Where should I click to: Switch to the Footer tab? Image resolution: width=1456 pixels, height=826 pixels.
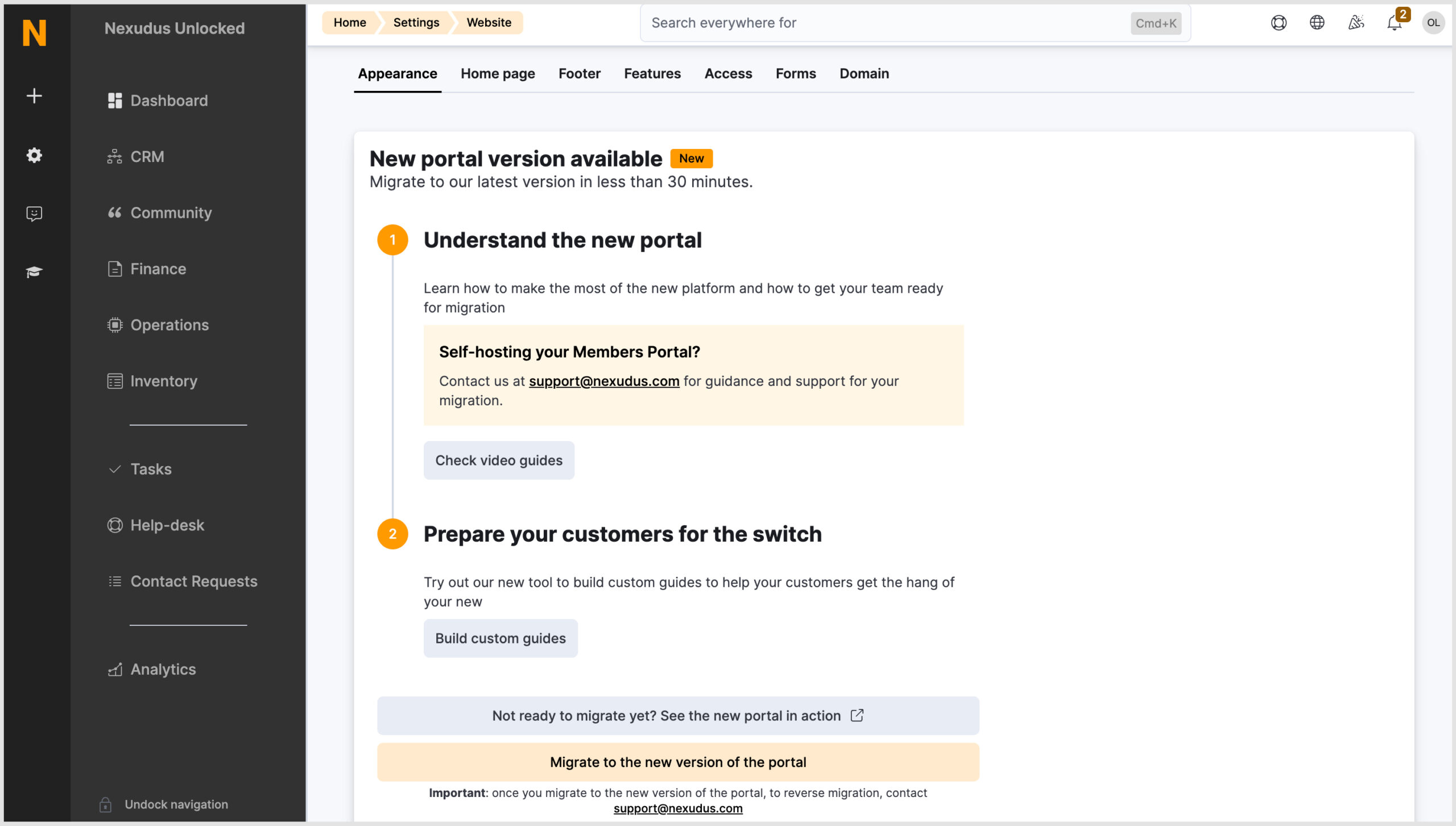pyautogui.click(x=580, y=73)
